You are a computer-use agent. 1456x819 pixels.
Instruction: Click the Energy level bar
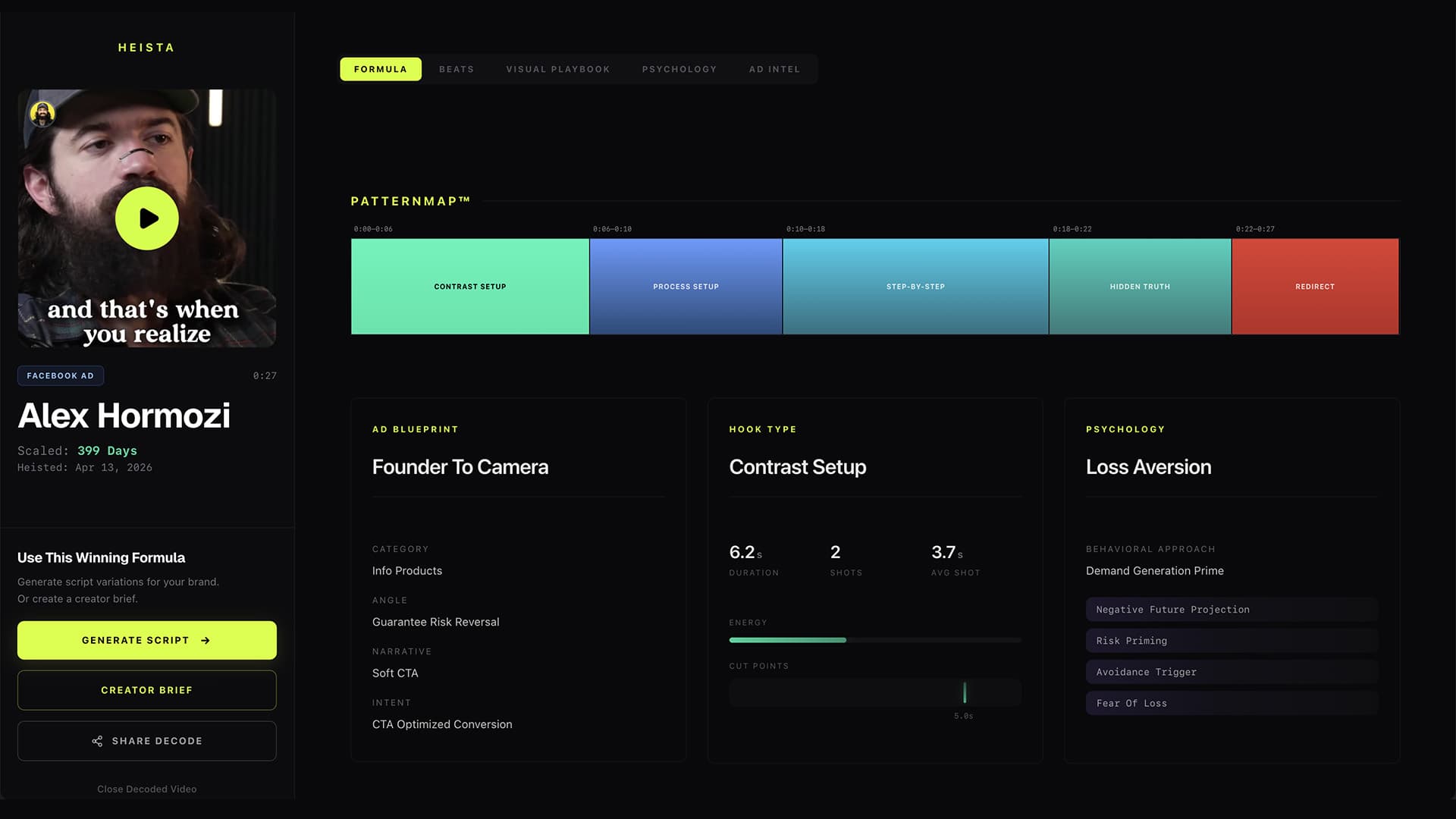[x=875, y=640]
